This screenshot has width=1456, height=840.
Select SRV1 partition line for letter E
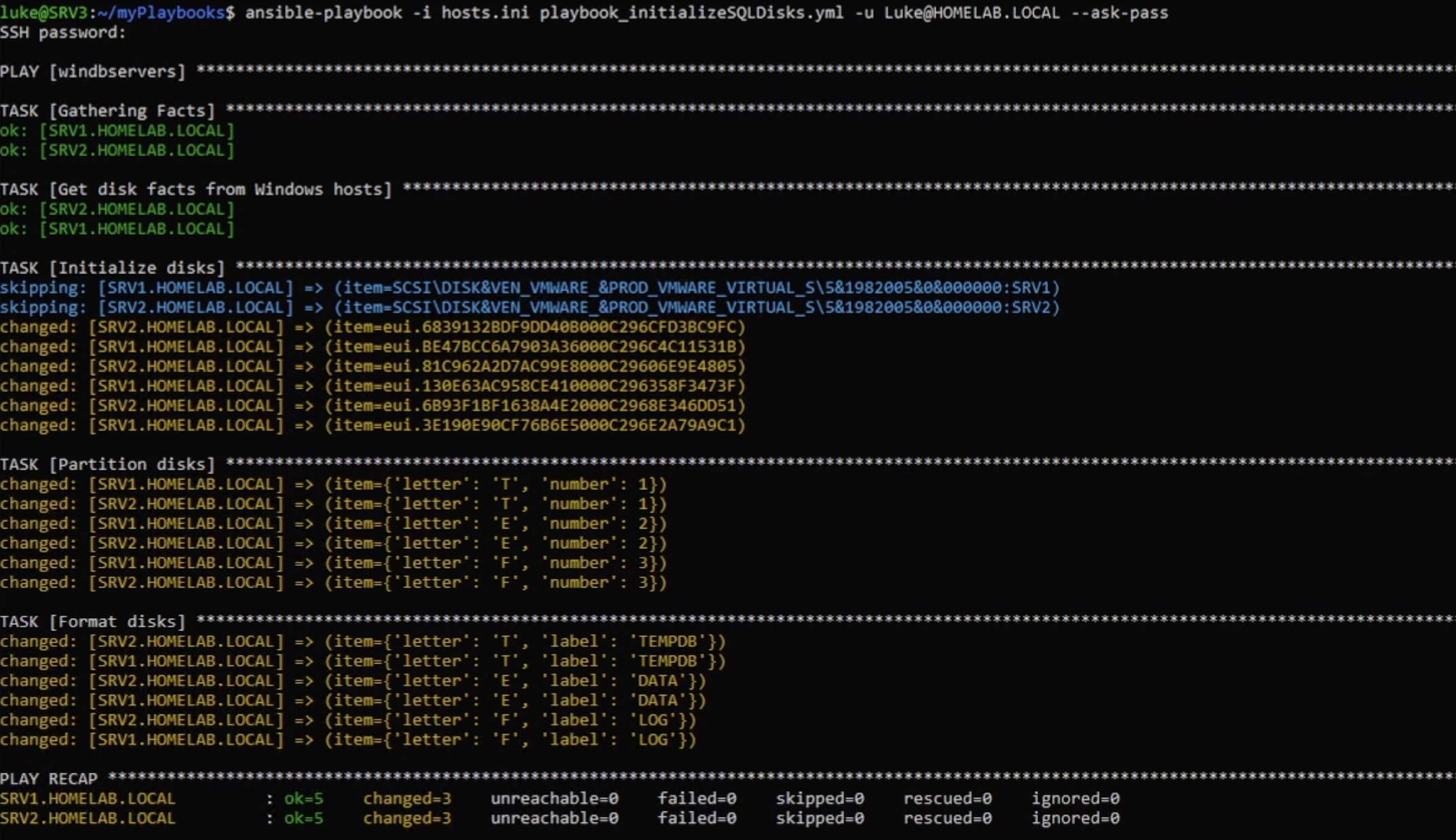coord(334,524)
